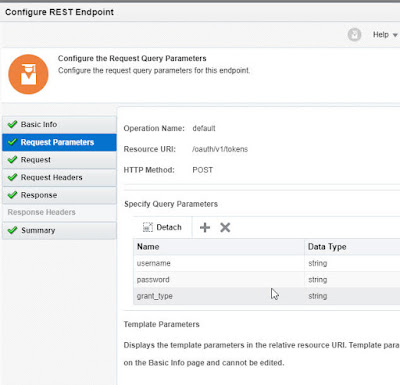400x385 pixels.
Task: Jump to the Summary step
Action: [59, 230]
